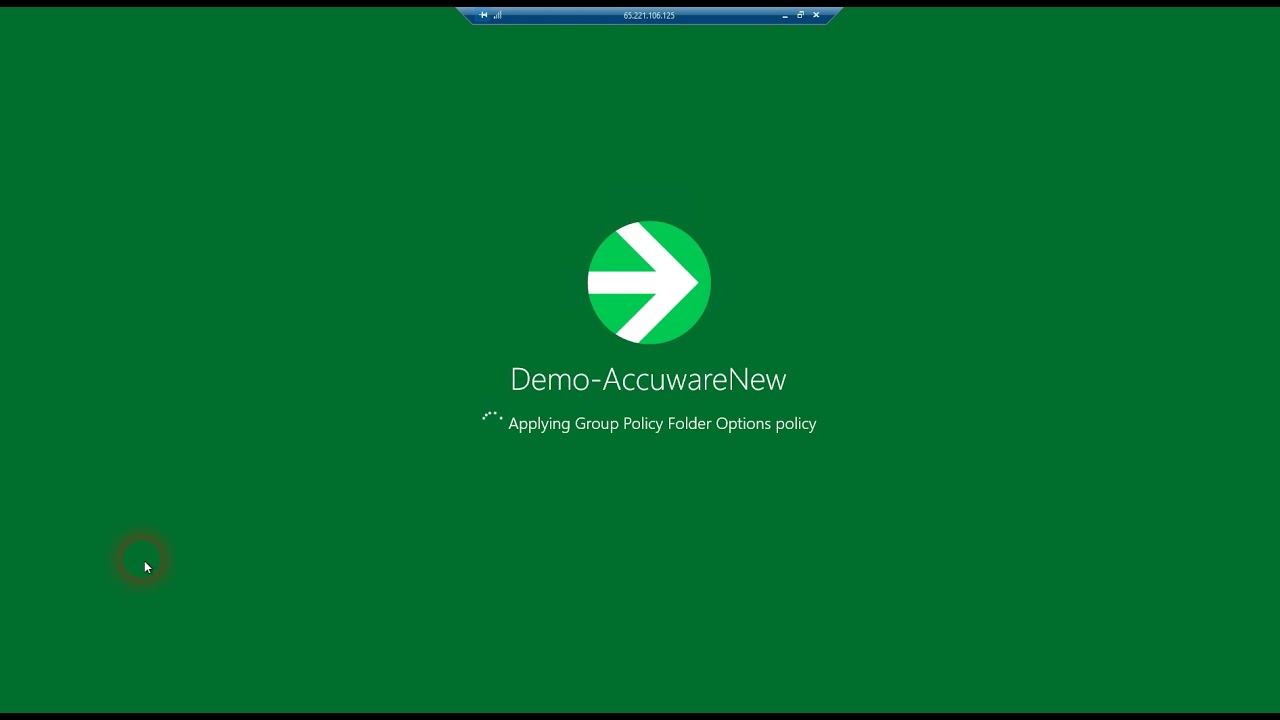
Task: Minimize the remote desktop session
Action: click(785, 15)
